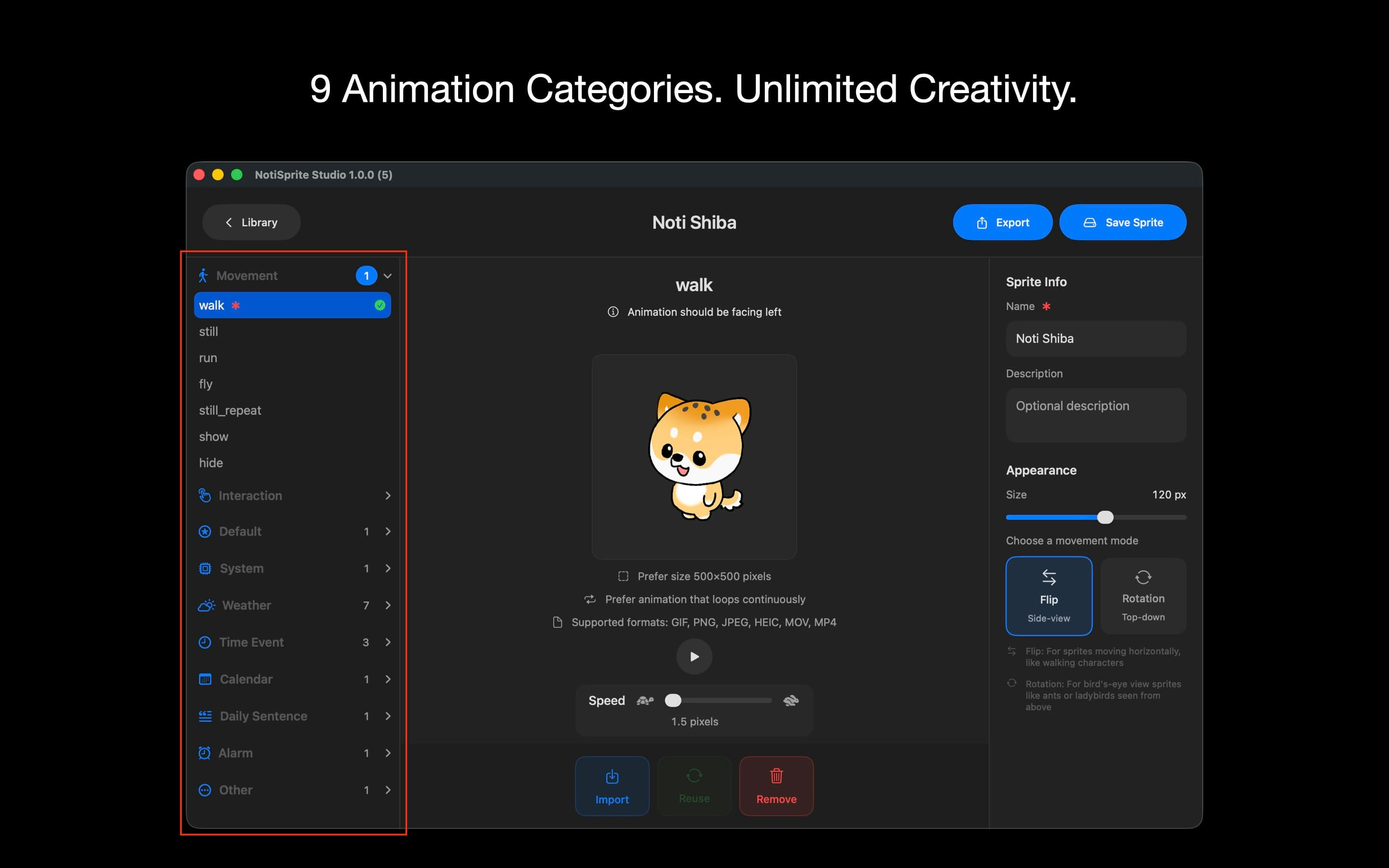Select the Flip side-view movement mode
The width and height of the screenshot is (1389, 868).
pyautogui.click(x=1049, y=596)
